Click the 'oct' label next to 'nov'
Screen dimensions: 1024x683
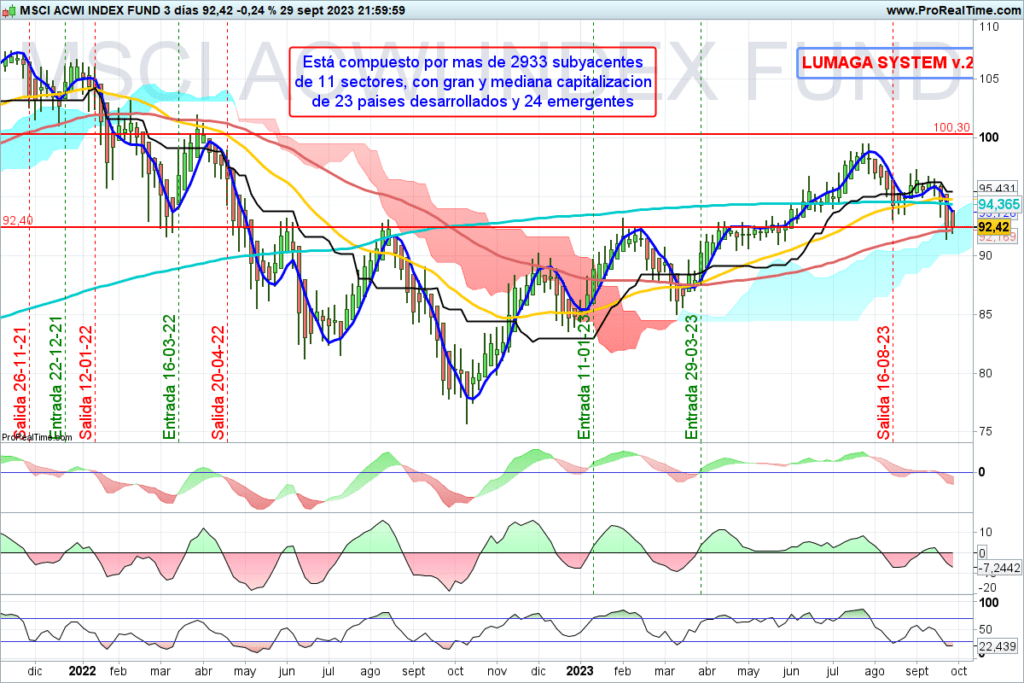point(455,671)
